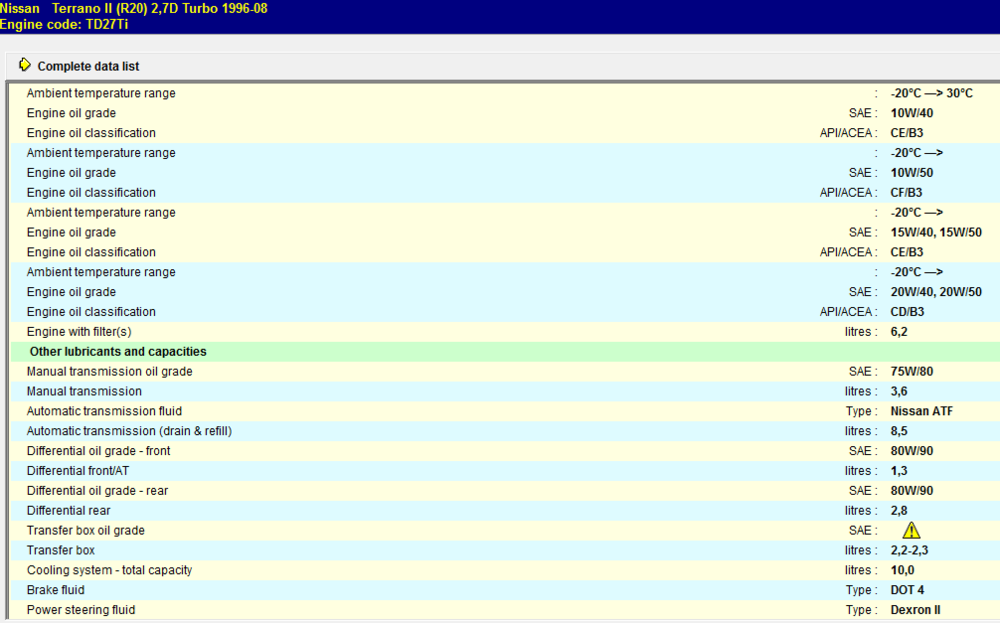Click the 75W/80 transmission oil value
The width and height of the screenshot is (1000, 623).
coord(911,372)
